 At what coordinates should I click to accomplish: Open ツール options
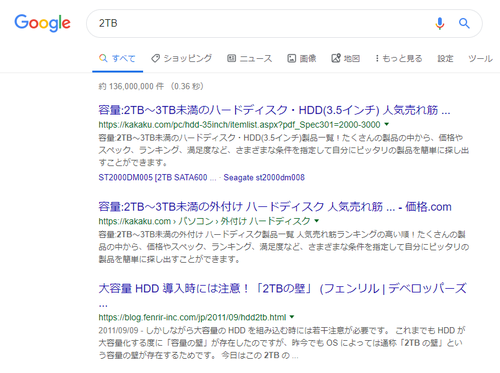pos(480,58)
